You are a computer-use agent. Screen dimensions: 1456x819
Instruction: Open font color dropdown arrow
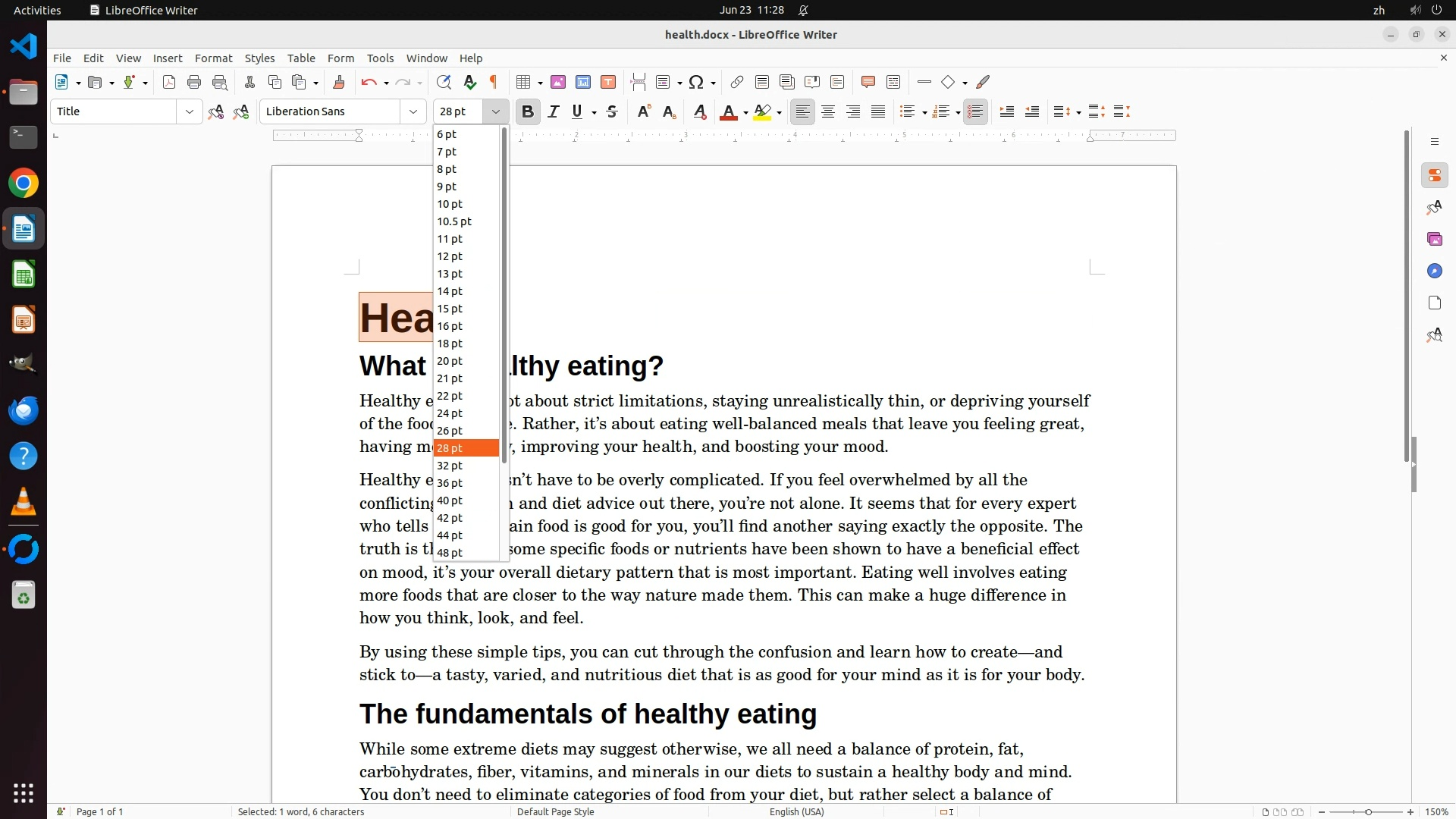pyautogui.click(x=745, y=113)
